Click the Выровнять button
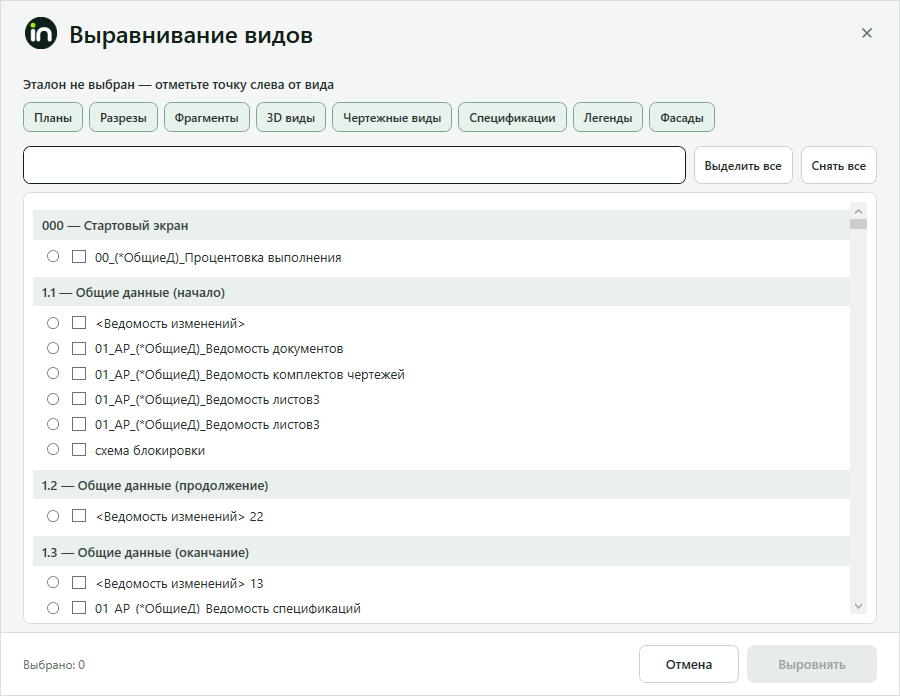 click(x=812, y=664)
